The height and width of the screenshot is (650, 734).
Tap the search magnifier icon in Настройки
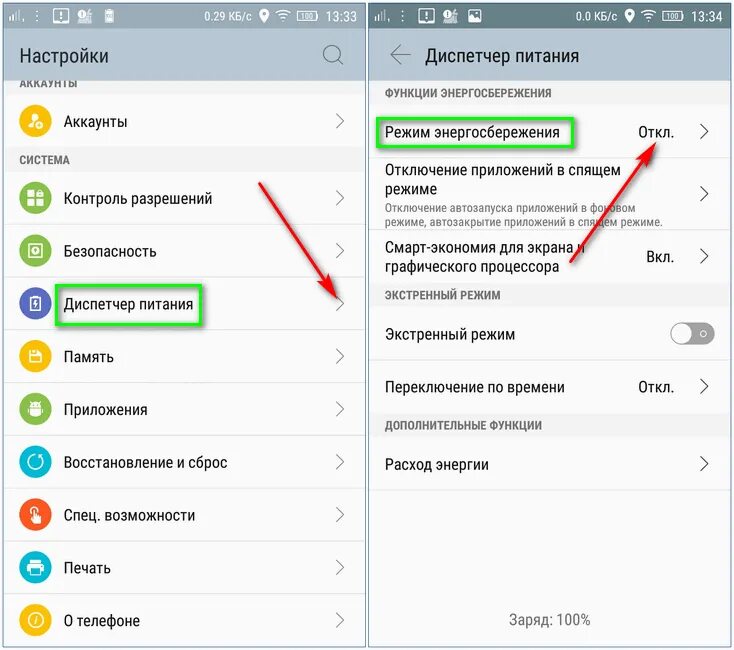point(333,55)
